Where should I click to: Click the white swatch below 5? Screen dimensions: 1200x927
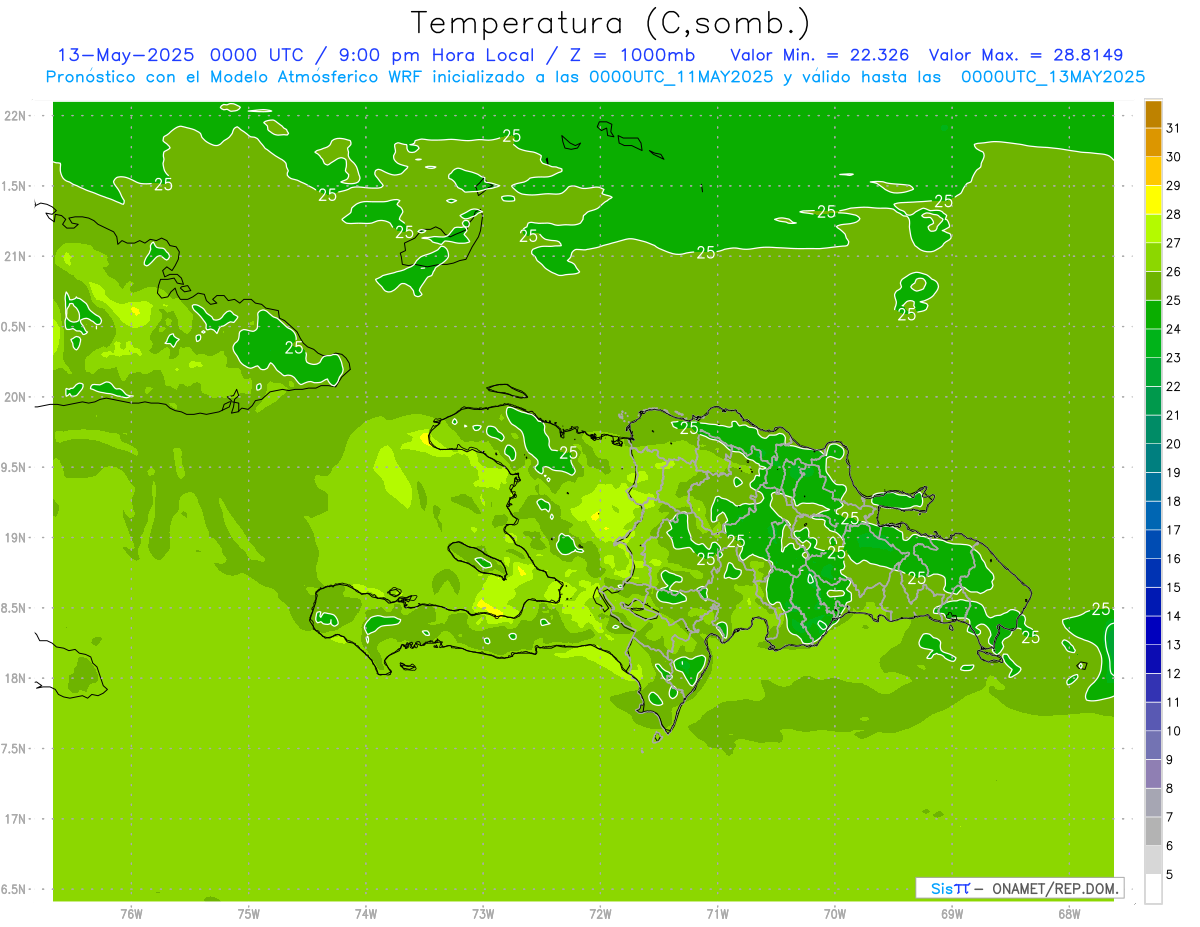[x=1153, y=889]
